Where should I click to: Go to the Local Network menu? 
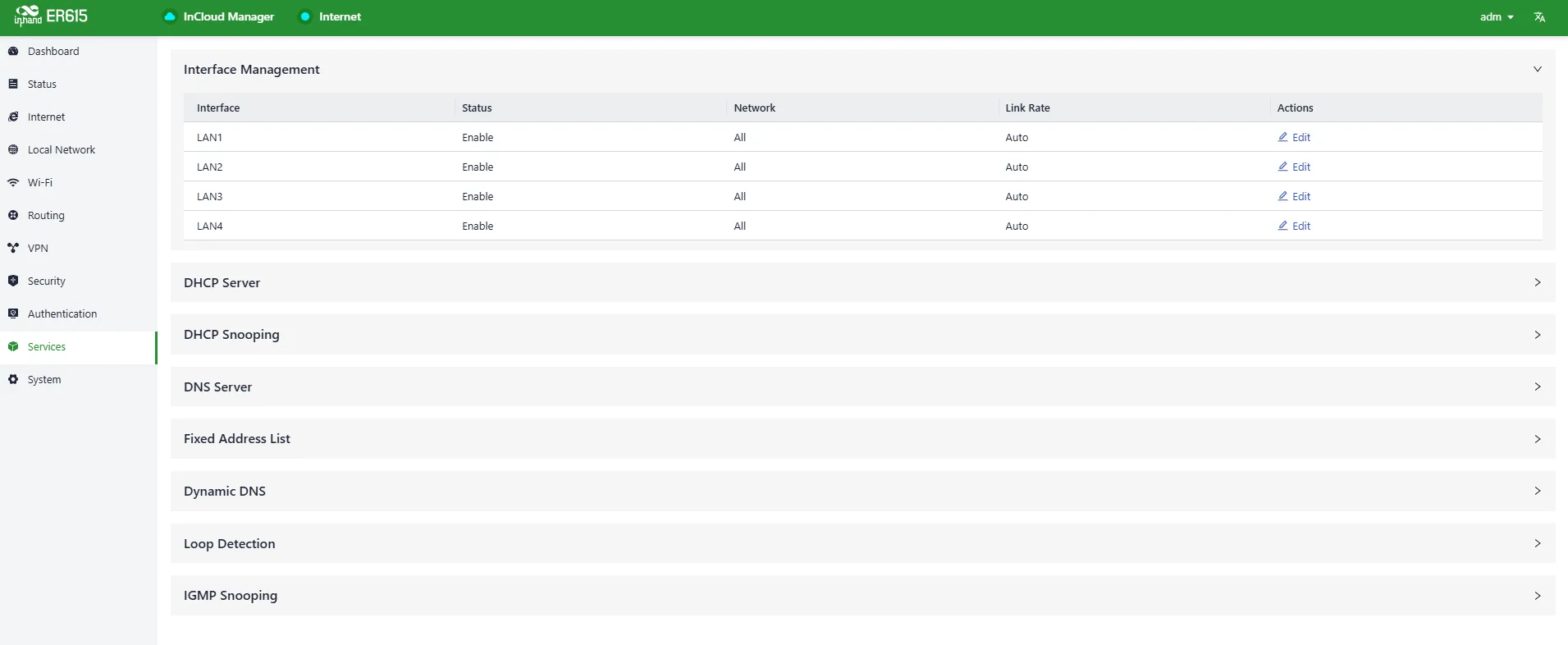tap(79, 149)
